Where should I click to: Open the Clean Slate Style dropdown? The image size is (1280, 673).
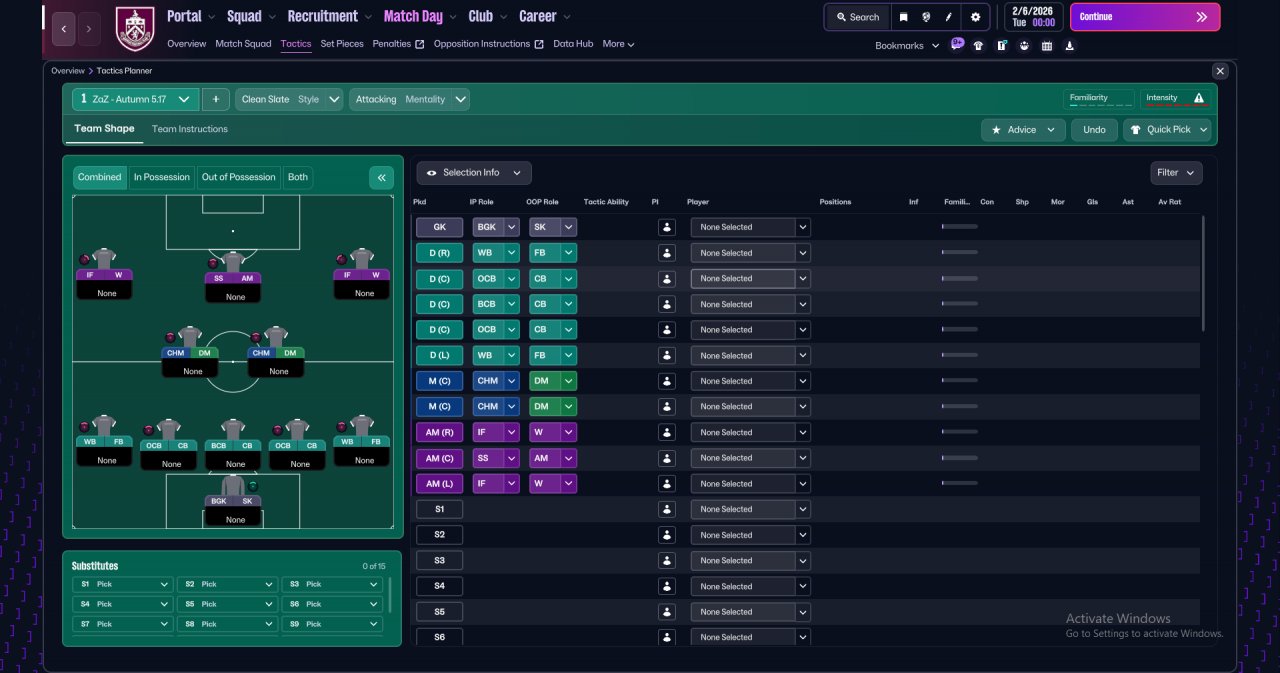point(289,100)
